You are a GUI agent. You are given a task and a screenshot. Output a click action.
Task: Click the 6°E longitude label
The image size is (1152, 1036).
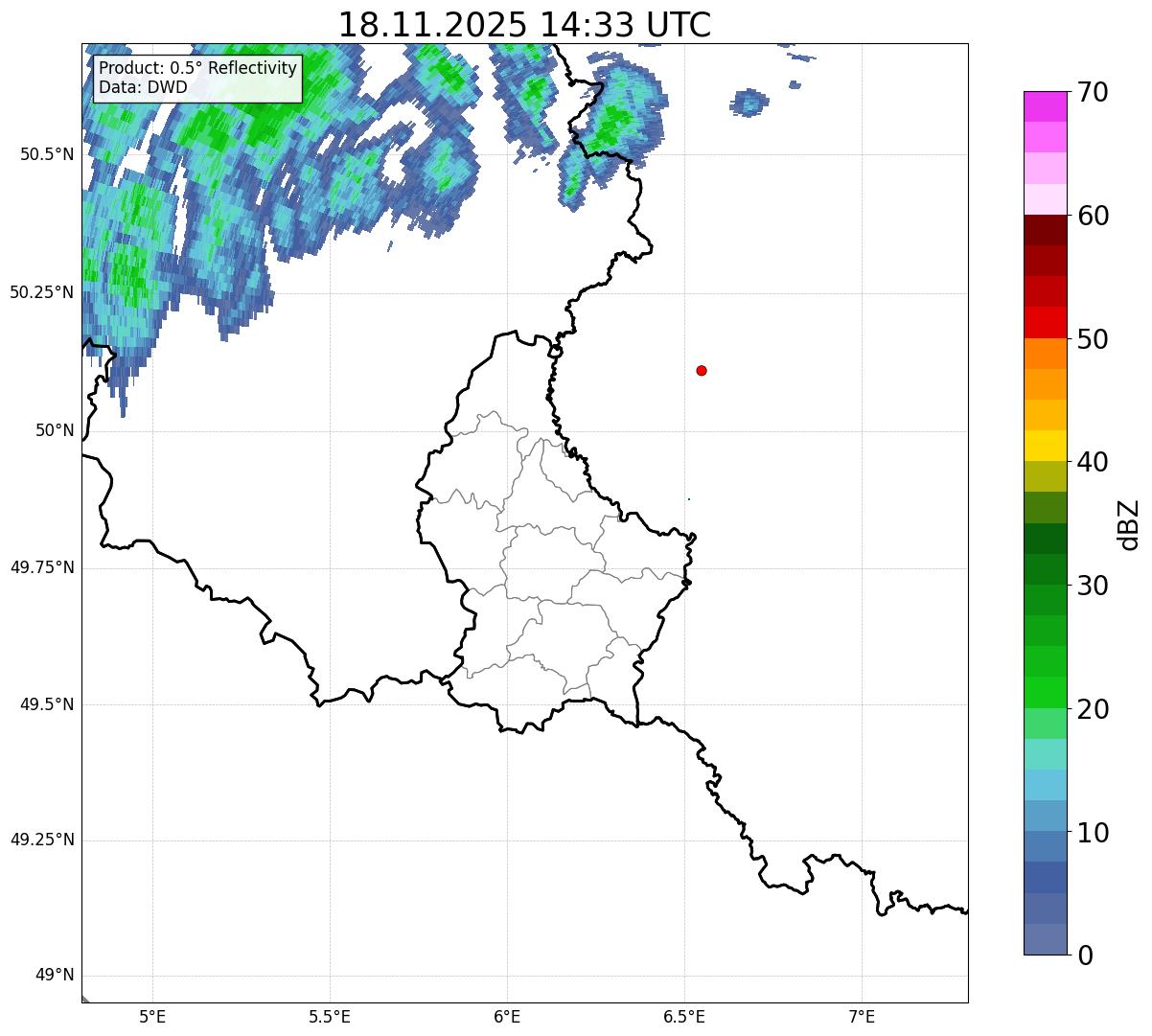507,1016
